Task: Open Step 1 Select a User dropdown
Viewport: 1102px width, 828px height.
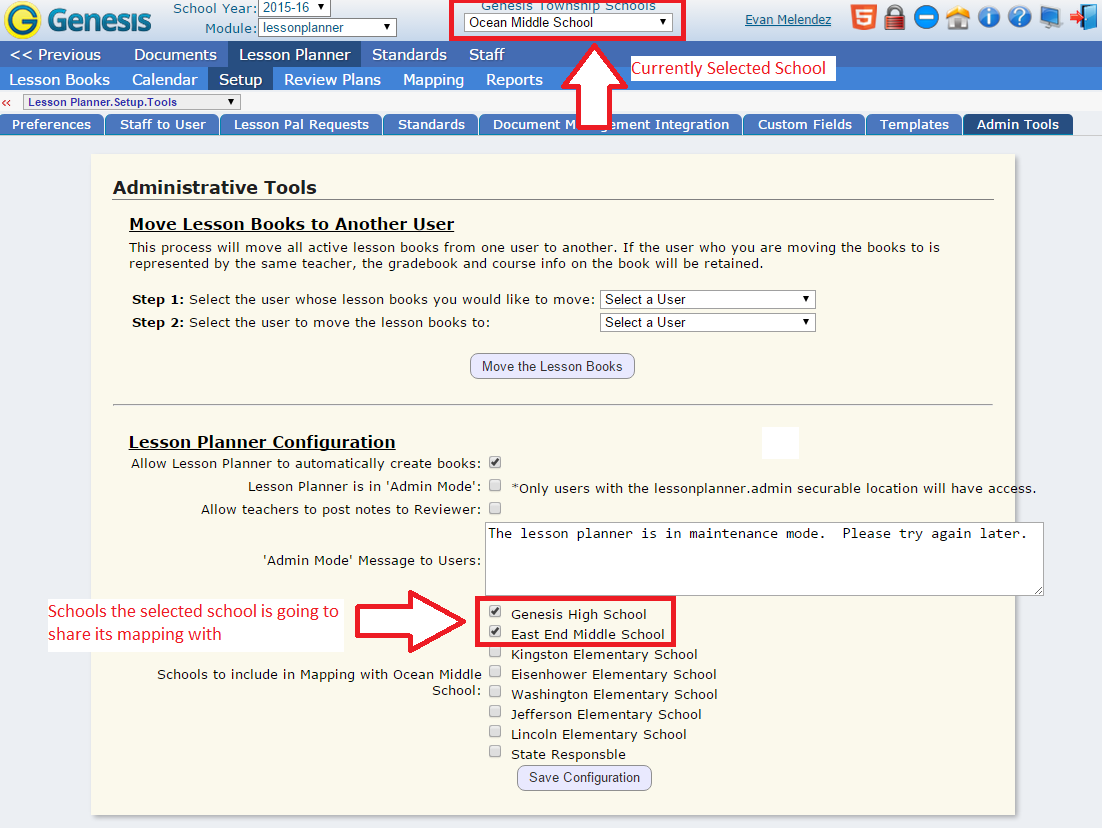Action: 707,299
